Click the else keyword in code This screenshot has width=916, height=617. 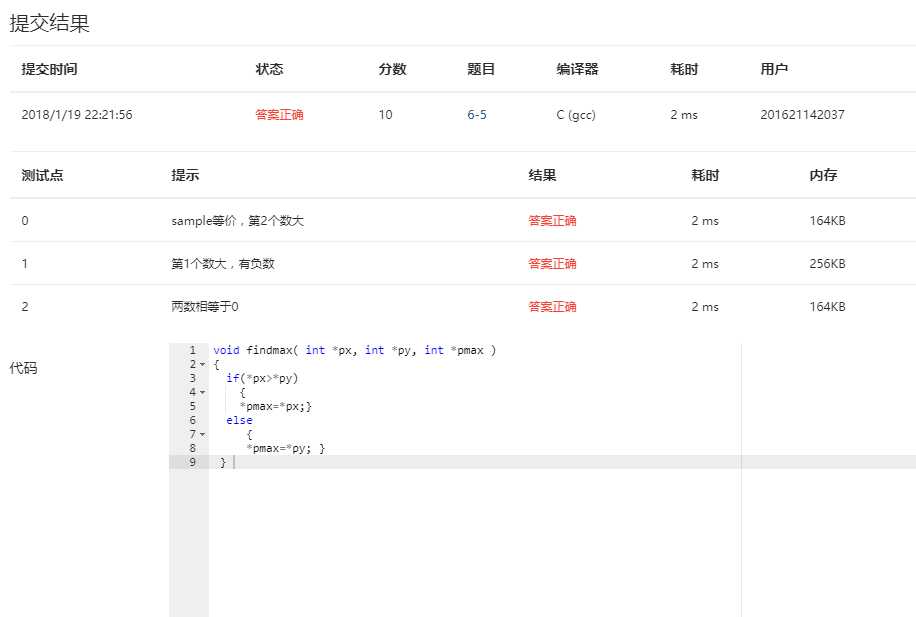click(x=240, y=421)
